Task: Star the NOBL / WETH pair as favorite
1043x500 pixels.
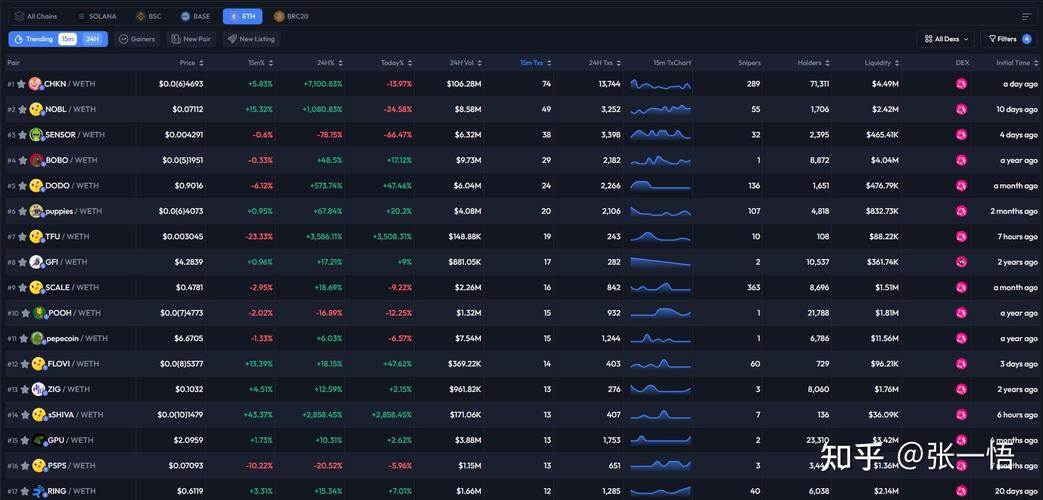Action: pyautogui.click(x=21, y=110)
